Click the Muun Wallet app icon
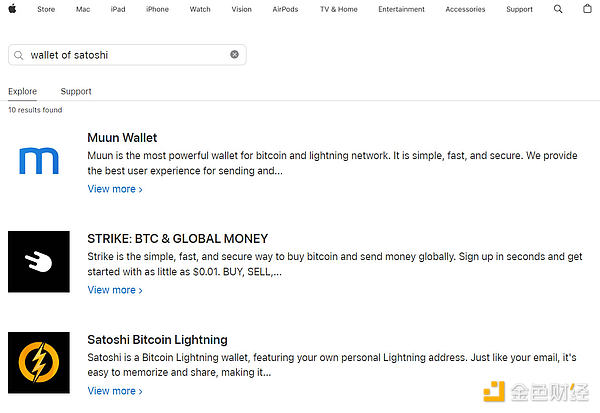The width and height of the screenshot is (600, 413). (x=39, y=160)
